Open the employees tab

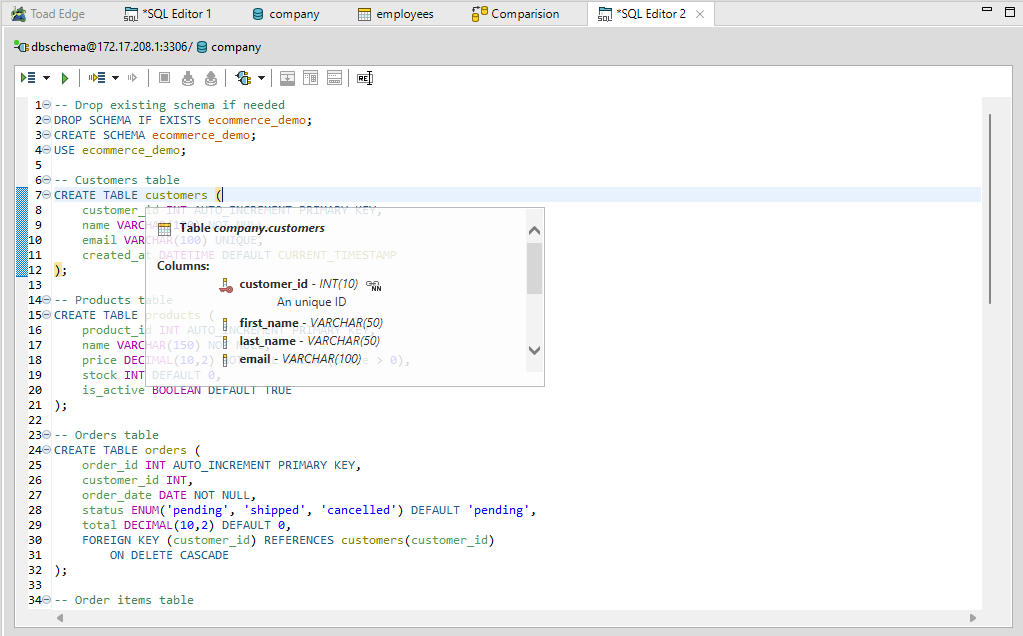395,14
